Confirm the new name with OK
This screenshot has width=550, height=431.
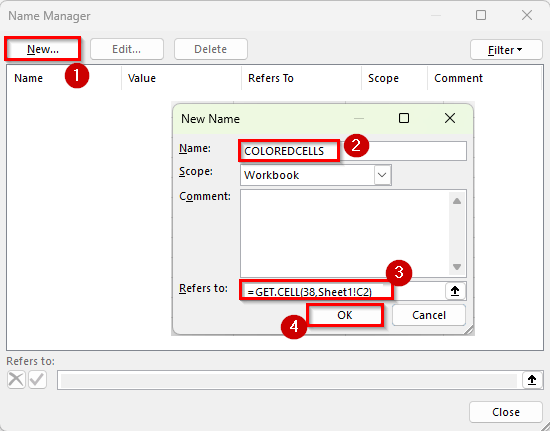pyautogui.click(x=345, y=315)
